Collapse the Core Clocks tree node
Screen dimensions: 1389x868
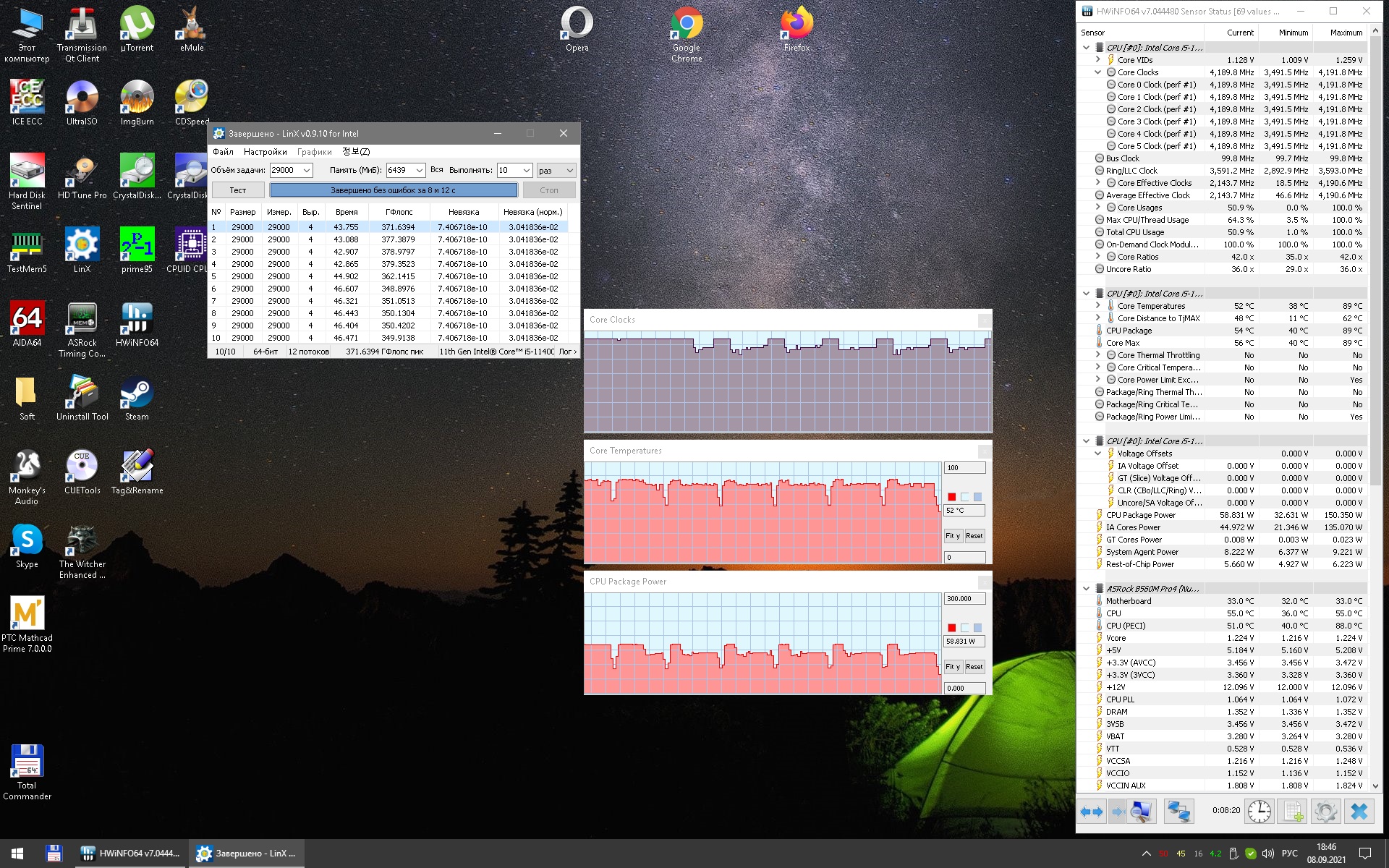click(x=1097, y=72)
